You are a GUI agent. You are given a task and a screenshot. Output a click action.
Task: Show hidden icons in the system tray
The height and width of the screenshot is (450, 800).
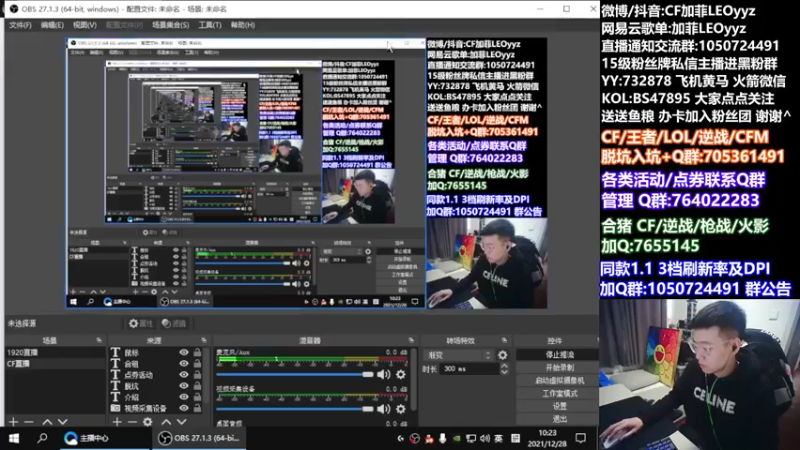(x=401, y=438)
